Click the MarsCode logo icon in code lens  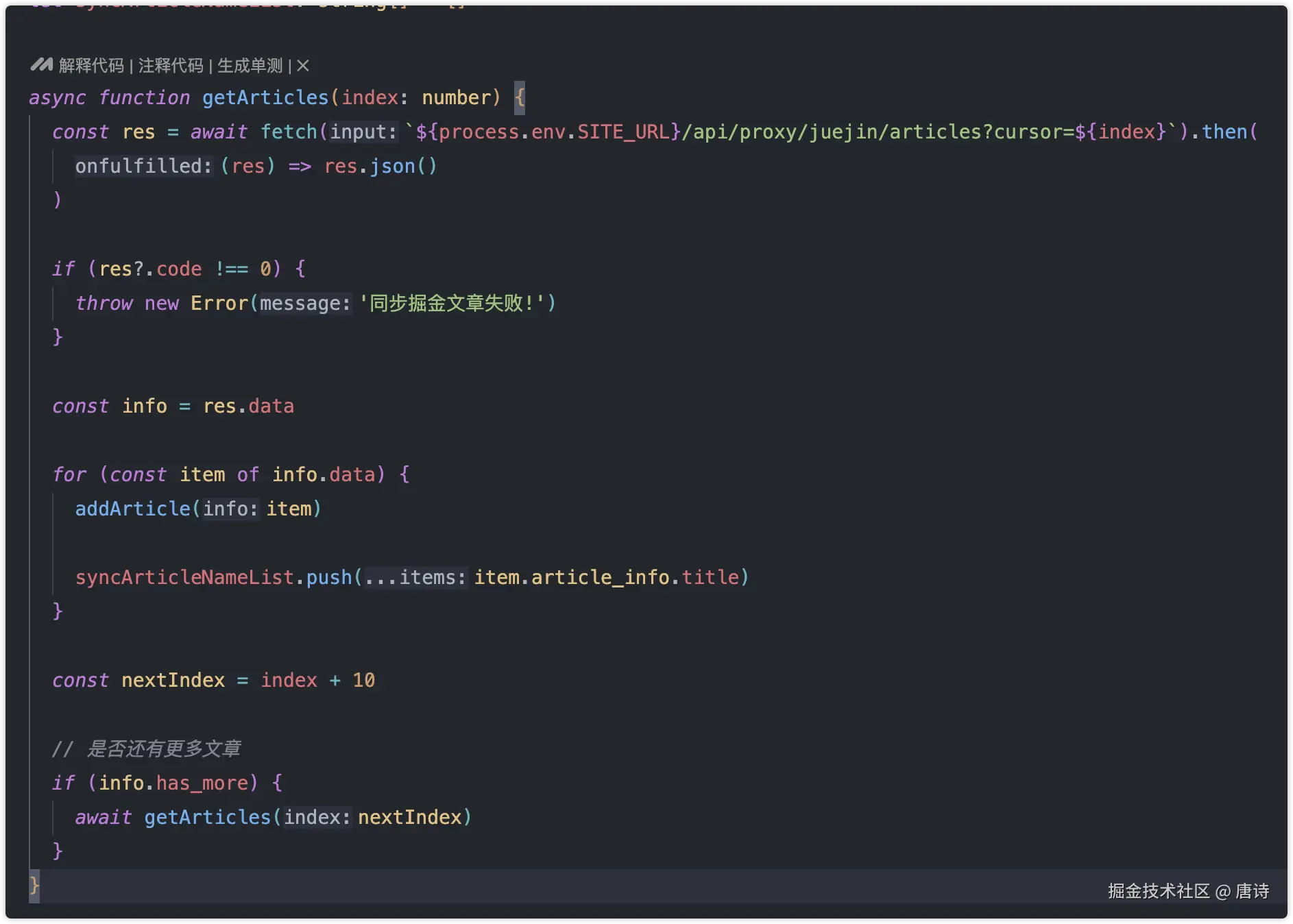42,65
